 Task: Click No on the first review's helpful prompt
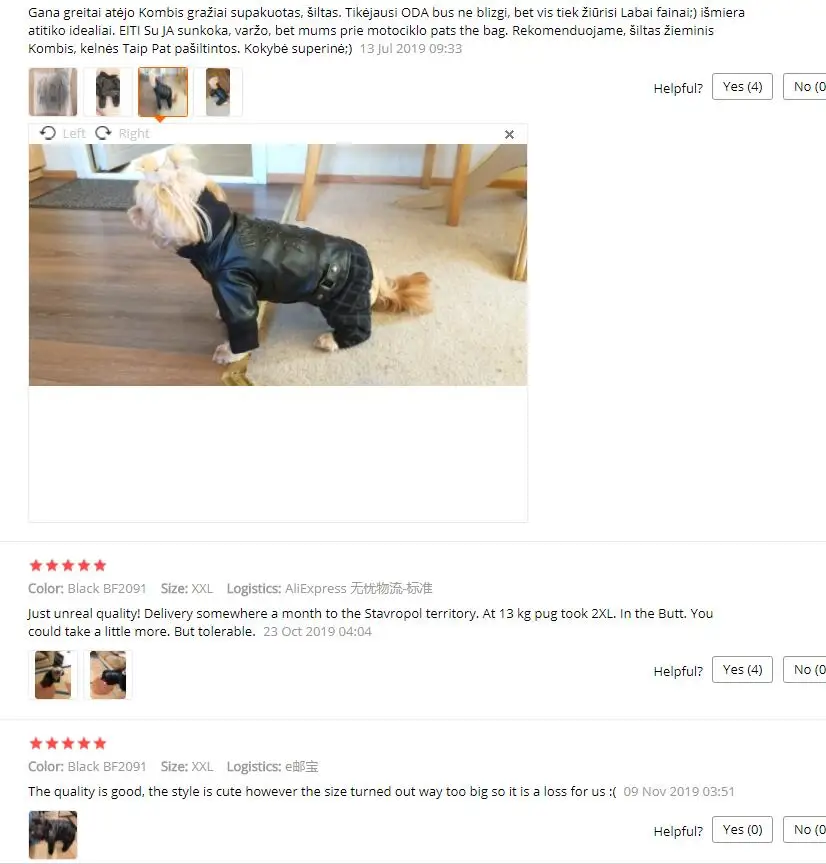tap(805, 87)
